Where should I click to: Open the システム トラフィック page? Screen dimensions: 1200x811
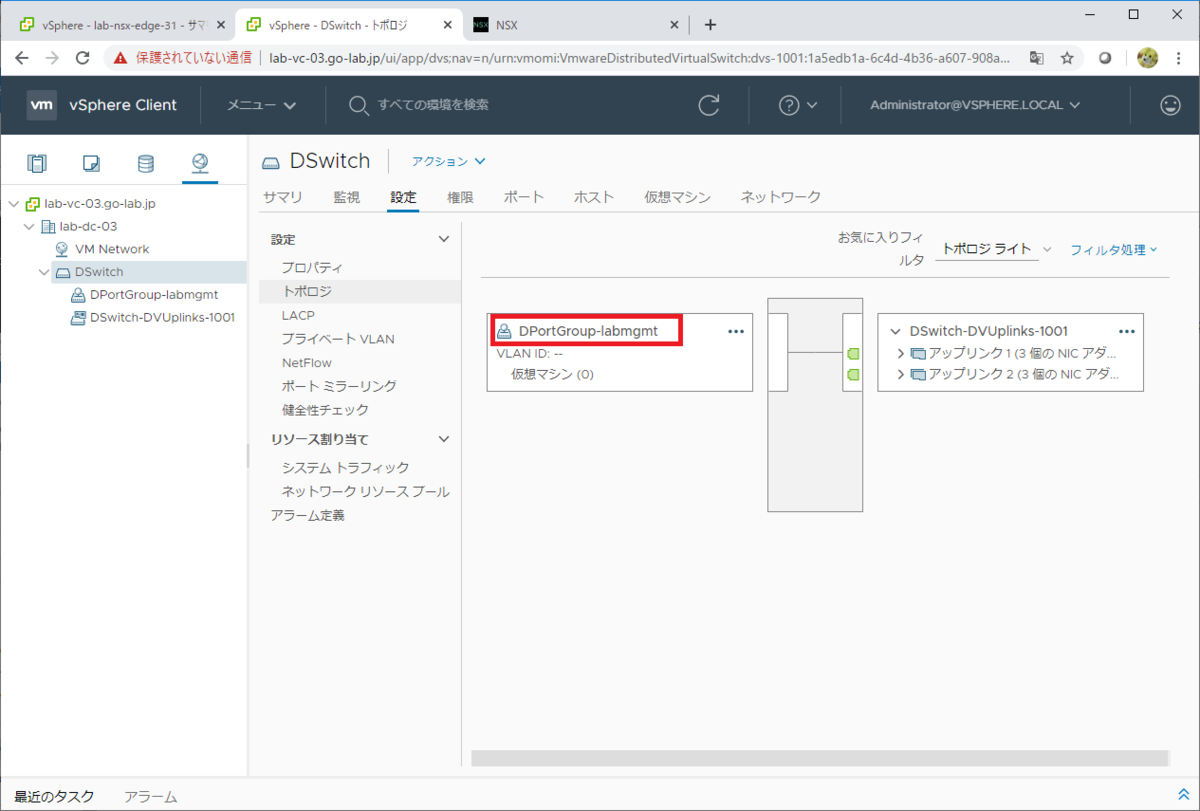[x=346, y=468]
